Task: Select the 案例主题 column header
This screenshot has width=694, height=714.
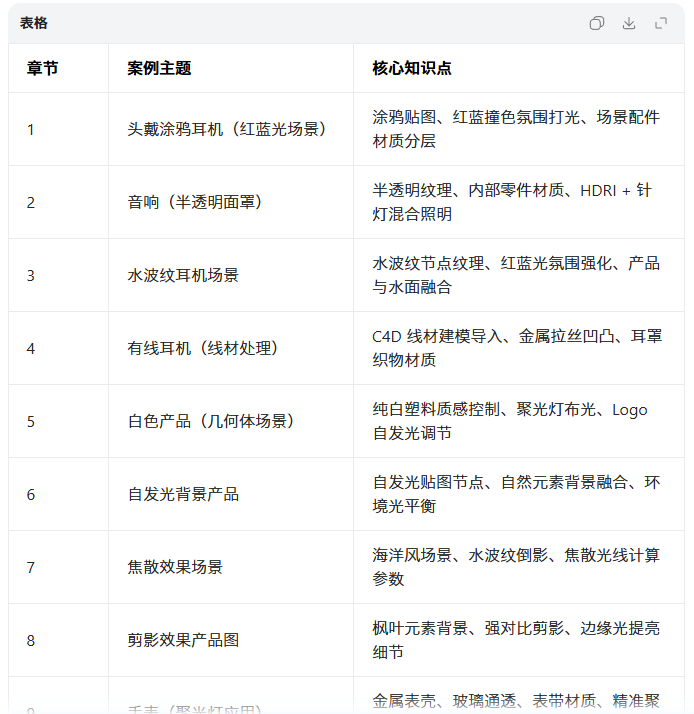Action: [159, 68]
